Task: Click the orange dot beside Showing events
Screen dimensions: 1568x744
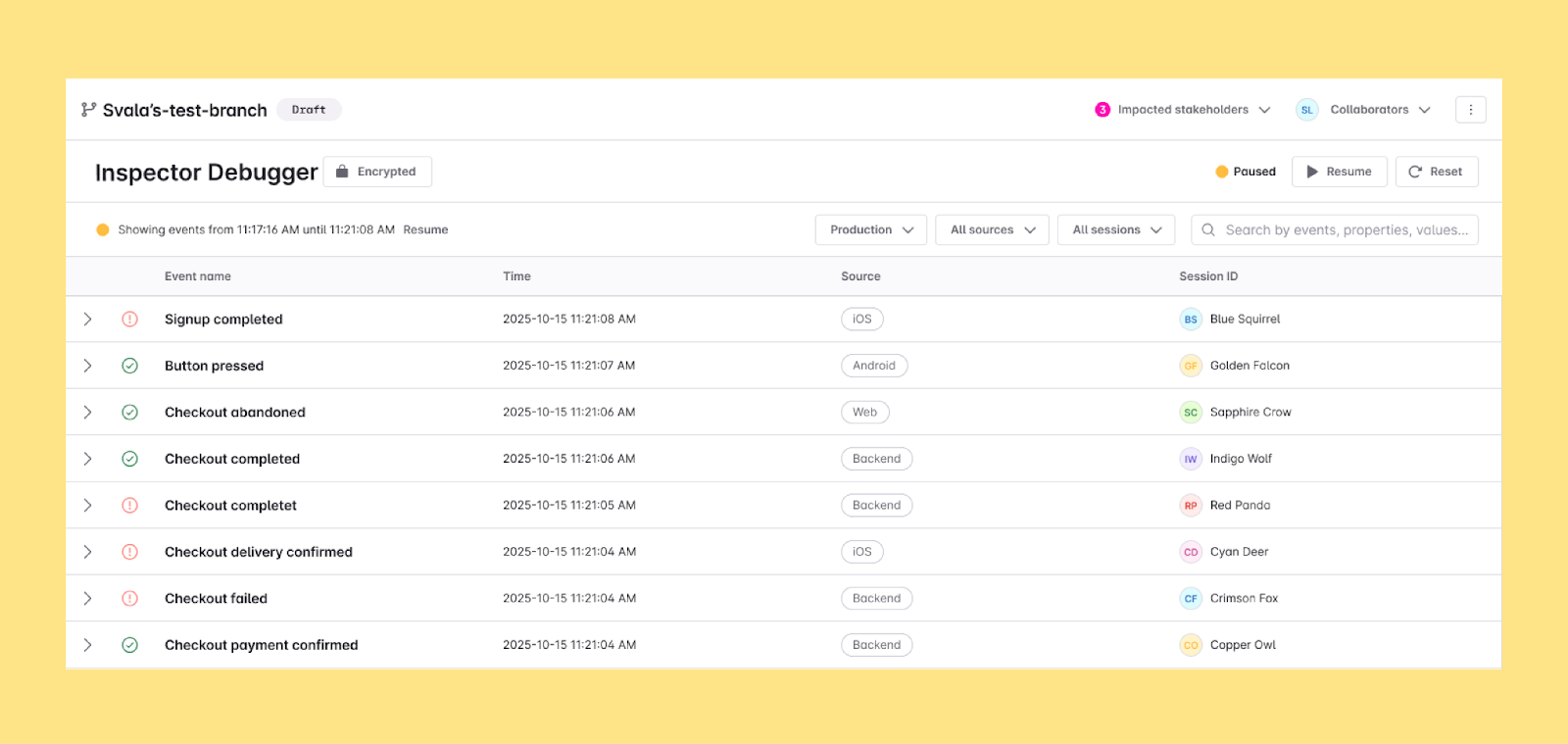Action: [103, 229]
